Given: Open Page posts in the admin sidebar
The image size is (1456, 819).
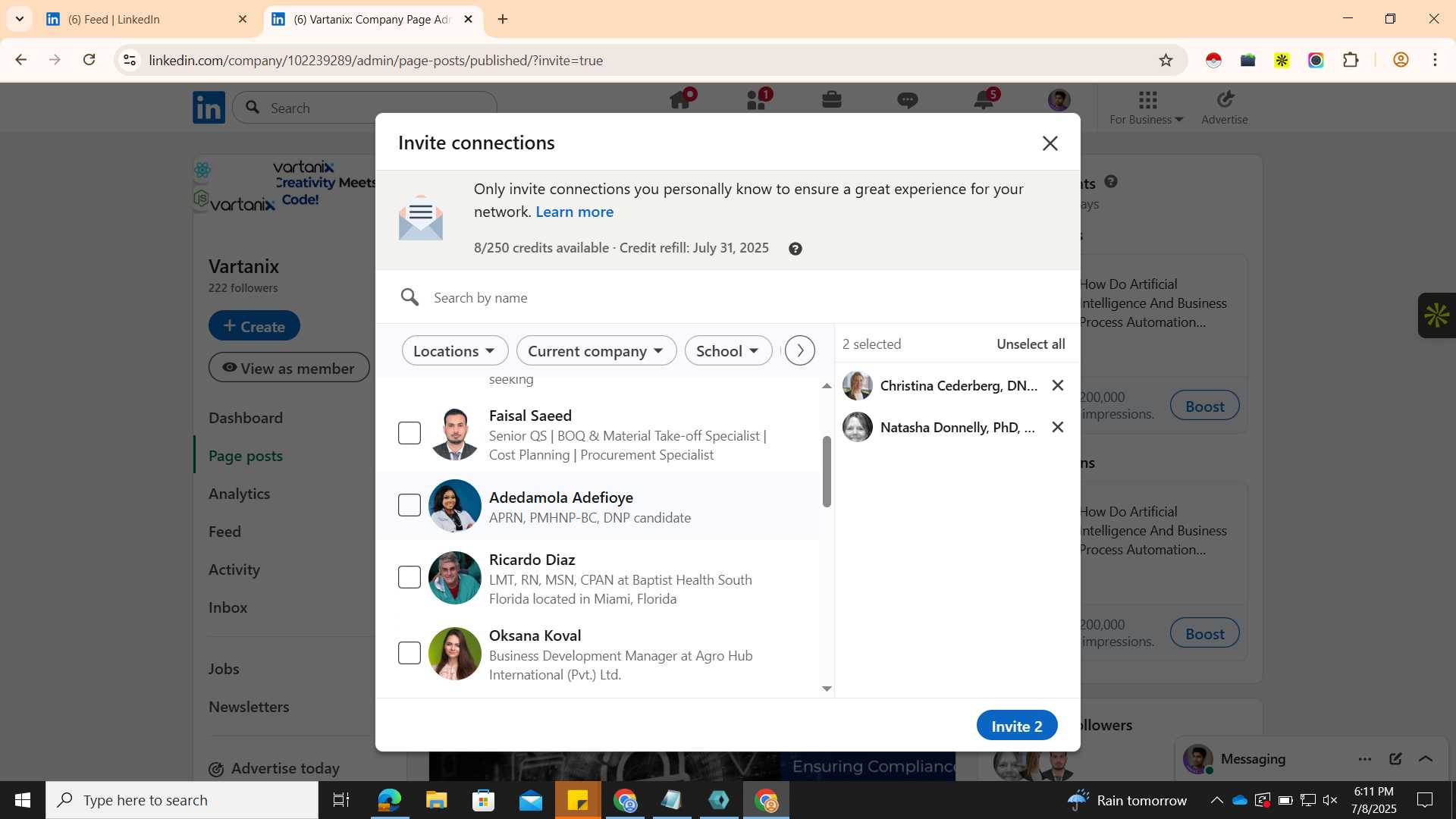Looking at the screenshot, I should coord(246,456).
